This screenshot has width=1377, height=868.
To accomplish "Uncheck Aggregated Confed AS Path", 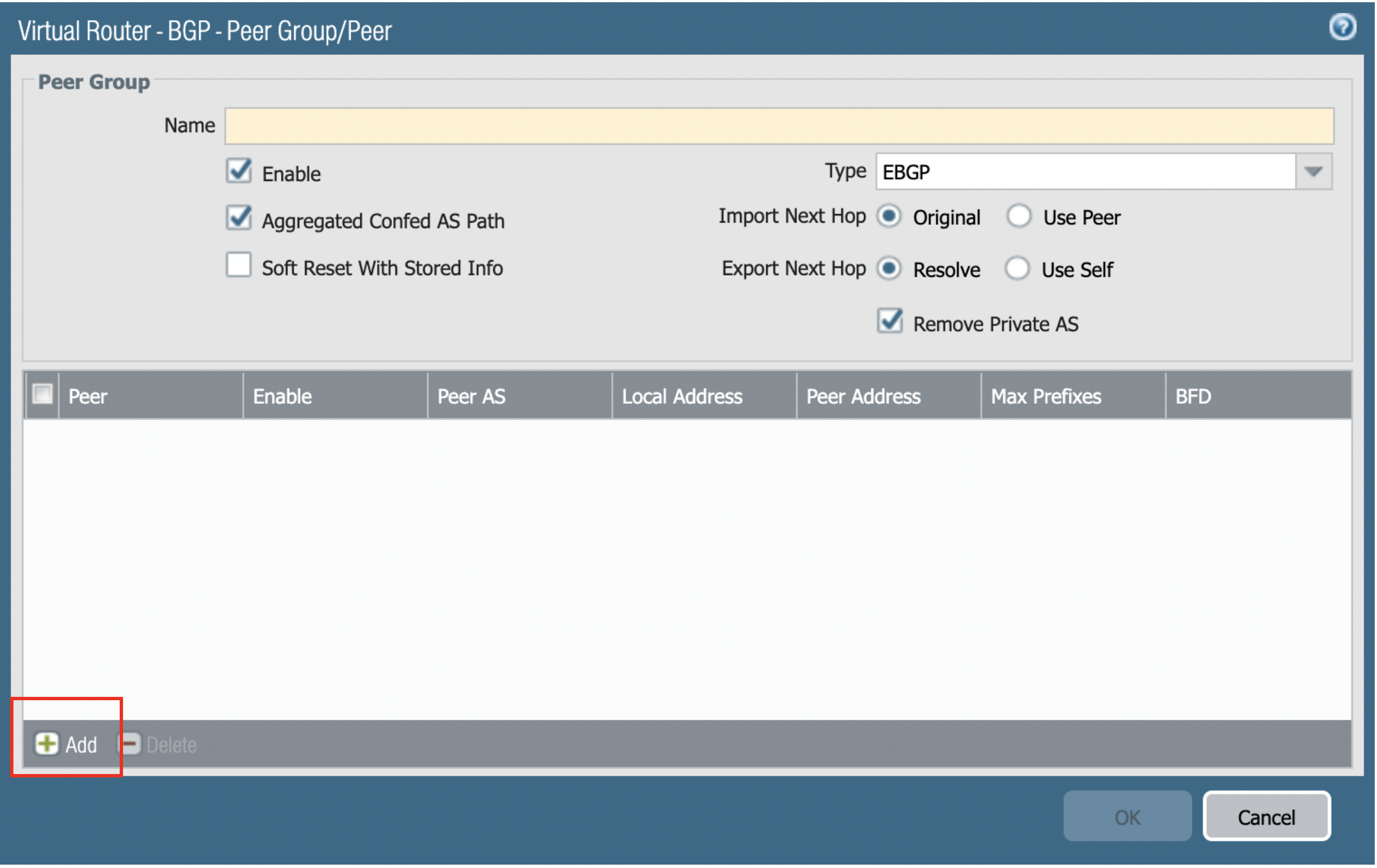I will click(x=238, y=219).
